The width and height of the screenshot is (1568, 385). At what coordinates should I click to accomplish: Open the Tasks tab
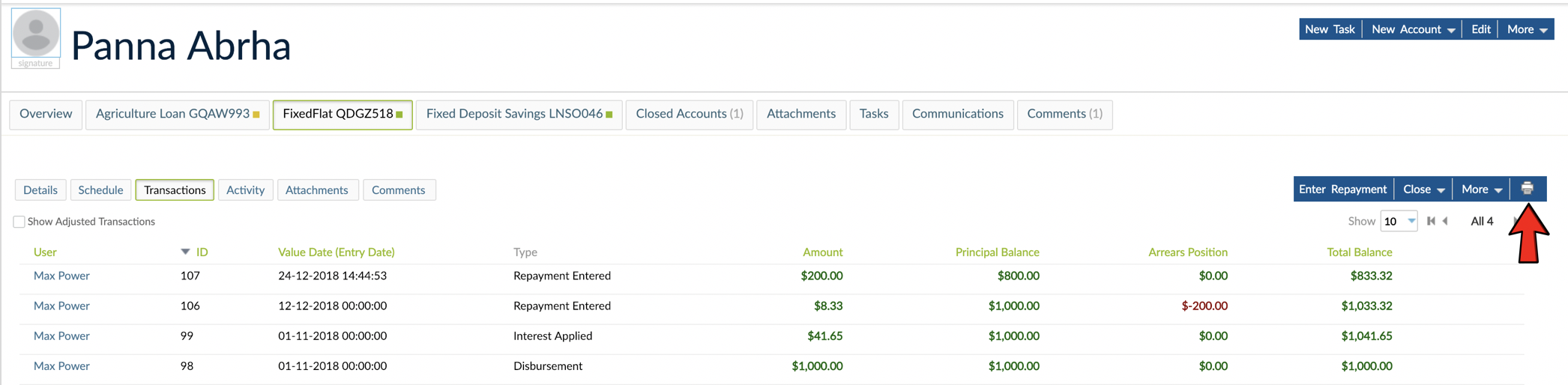click(x=874, y=114)
